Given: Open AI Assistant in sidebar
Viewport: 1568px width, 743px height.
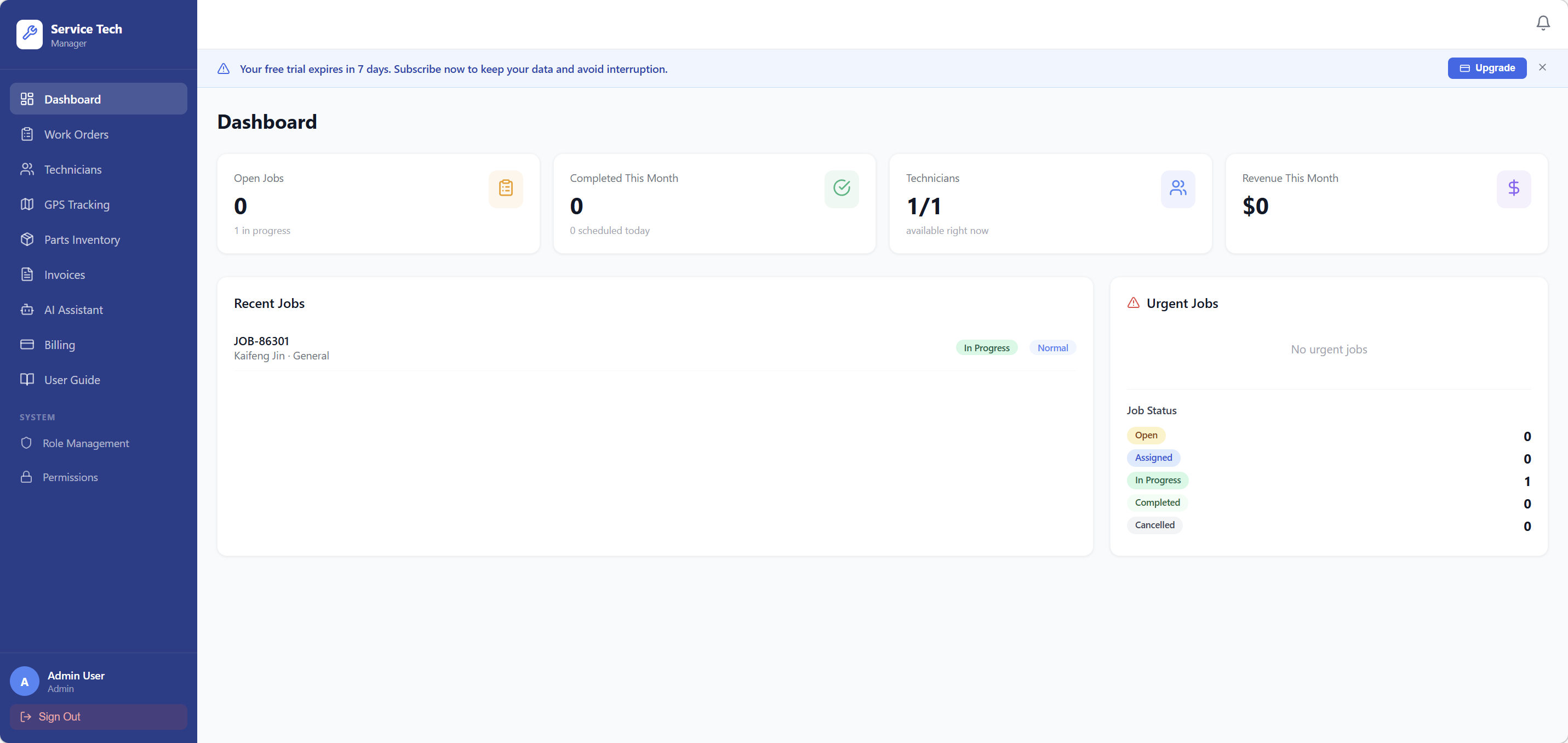Looking at the screenshot, I should click(73, 310).
